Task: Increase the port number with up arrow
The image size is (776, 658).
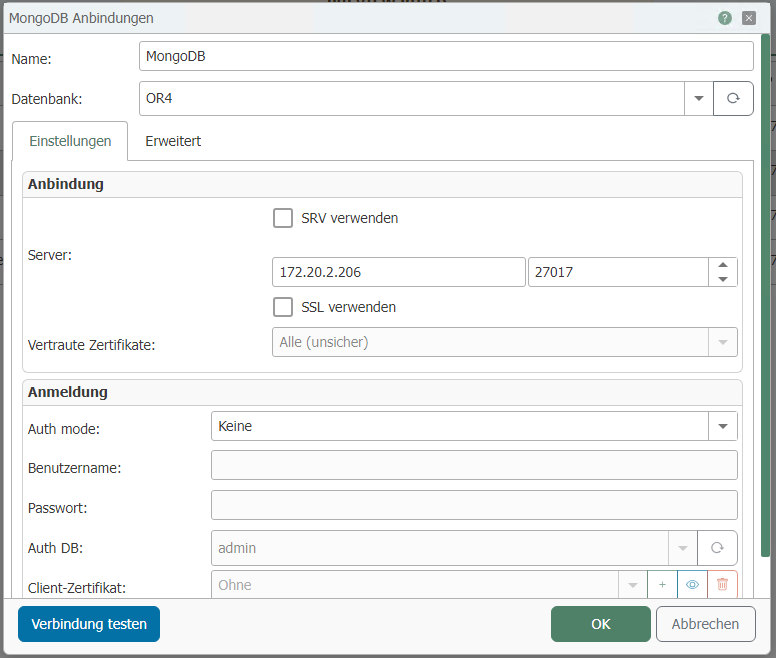Action: coord(723,265)
